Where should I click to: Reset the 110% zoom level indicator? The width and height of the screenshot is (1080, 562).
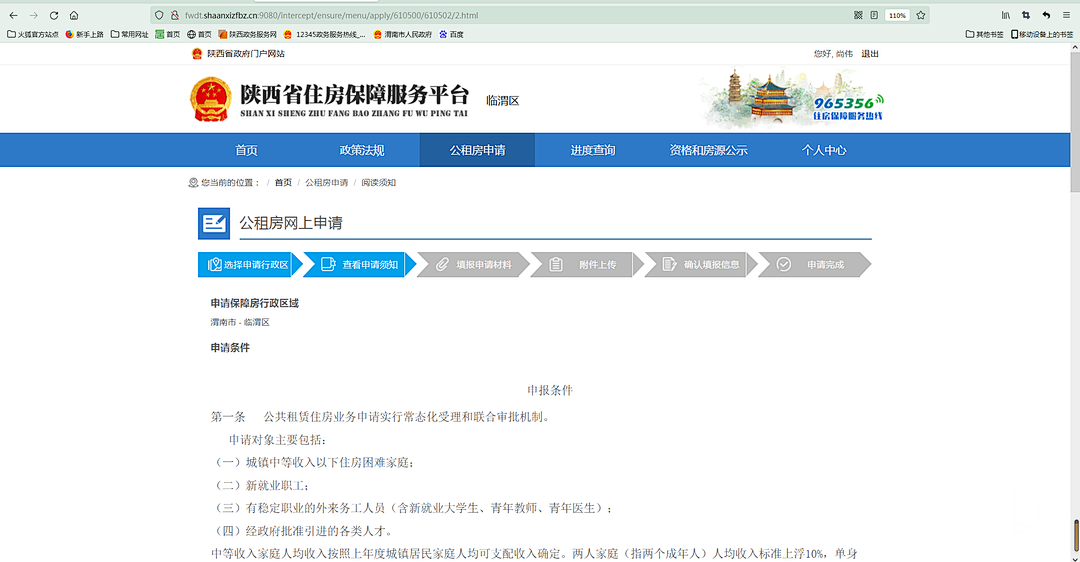pos(897,15)
